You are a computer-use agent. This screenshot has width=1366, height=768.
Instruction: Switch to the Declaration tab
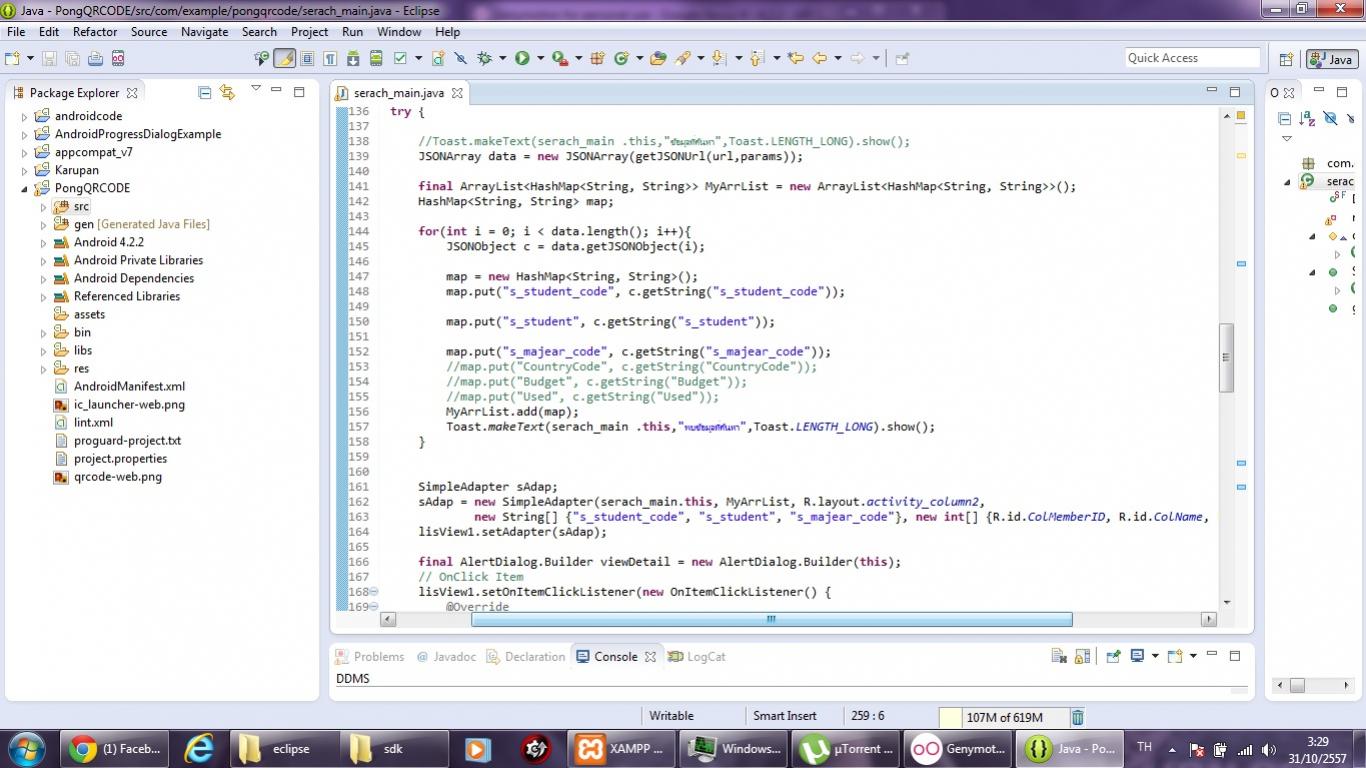click(x=525, y=657)
